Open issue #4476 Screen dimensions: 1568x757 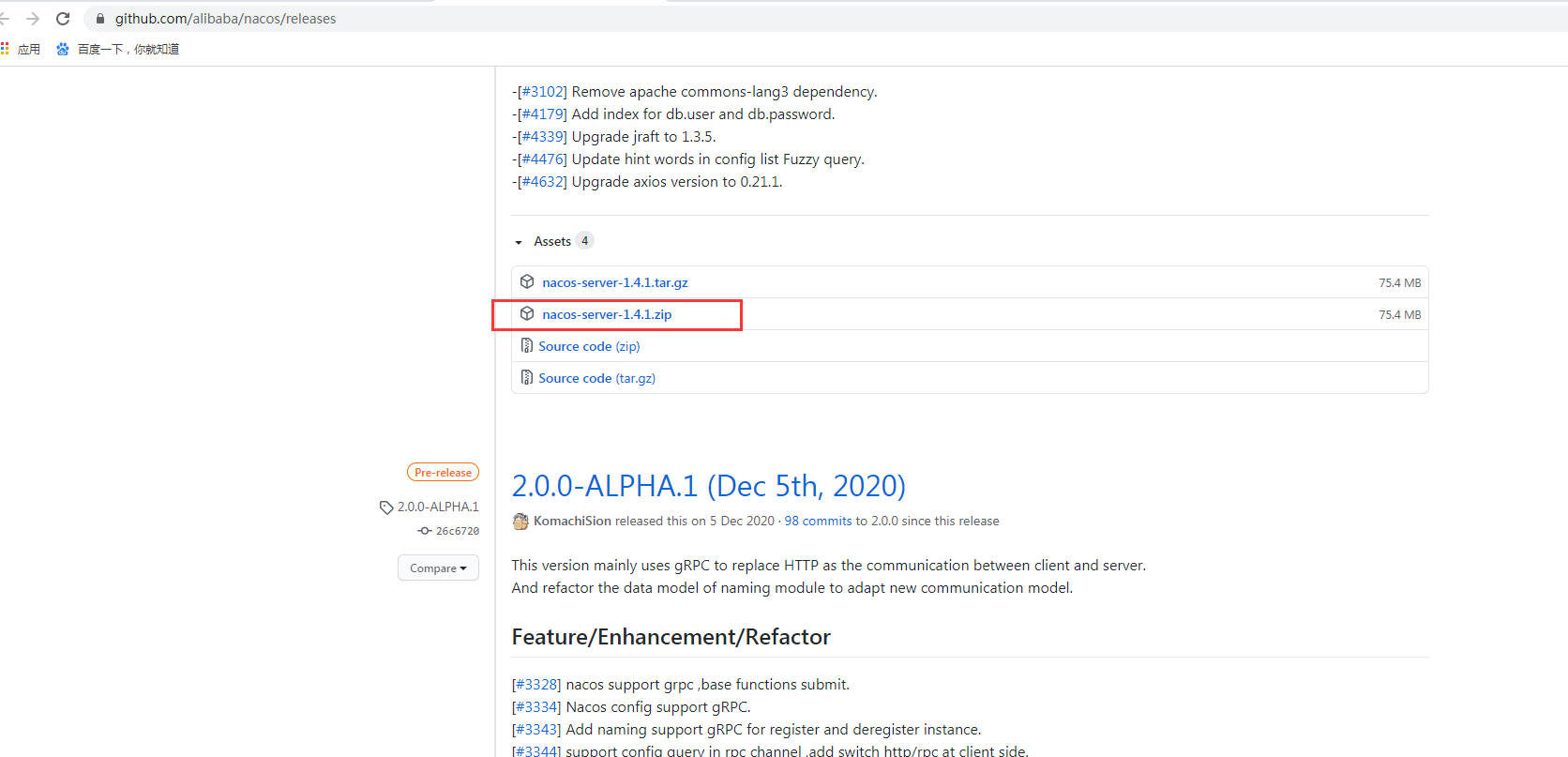click(x=543, y=159)
